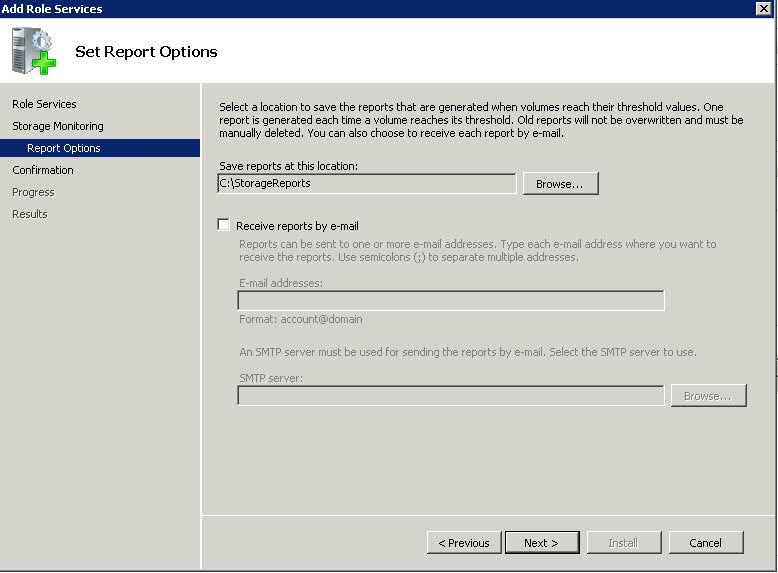The image size is (778, 573).
Task: Open the Confirmation step
Action: [x=43, y=170]
